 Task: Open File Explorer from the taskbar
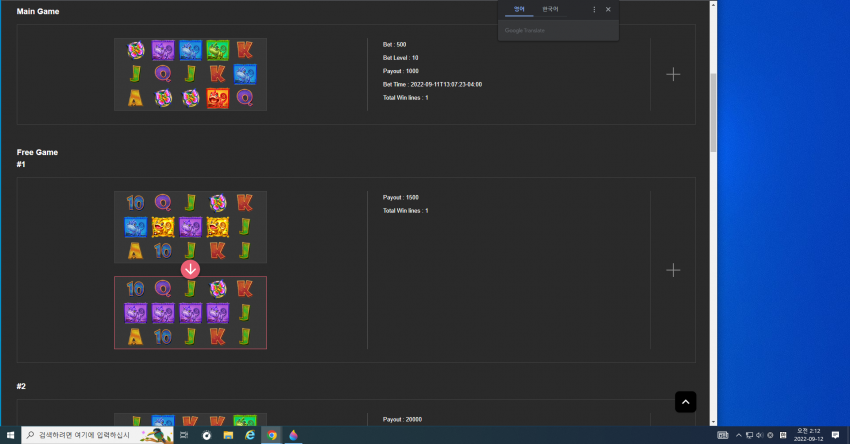point(228,435)
